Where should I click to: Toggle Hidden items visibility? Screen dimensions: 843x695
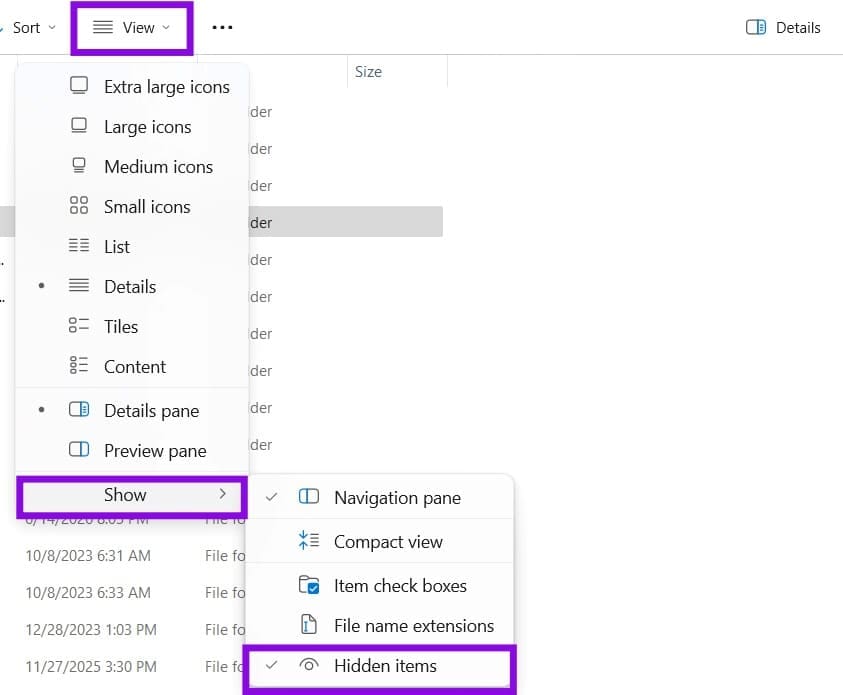(380, 667)
